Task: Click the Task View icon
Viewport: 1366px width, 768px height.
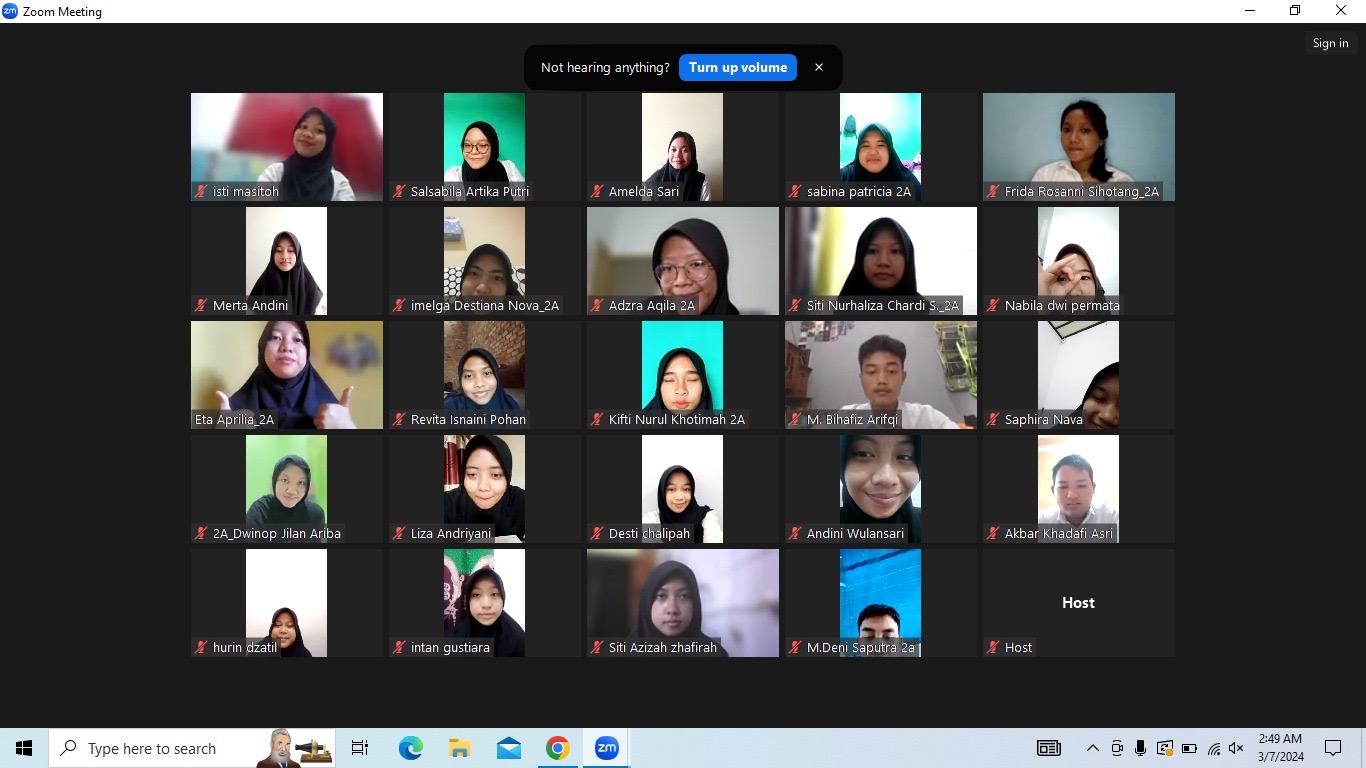Action: point(360,748)
